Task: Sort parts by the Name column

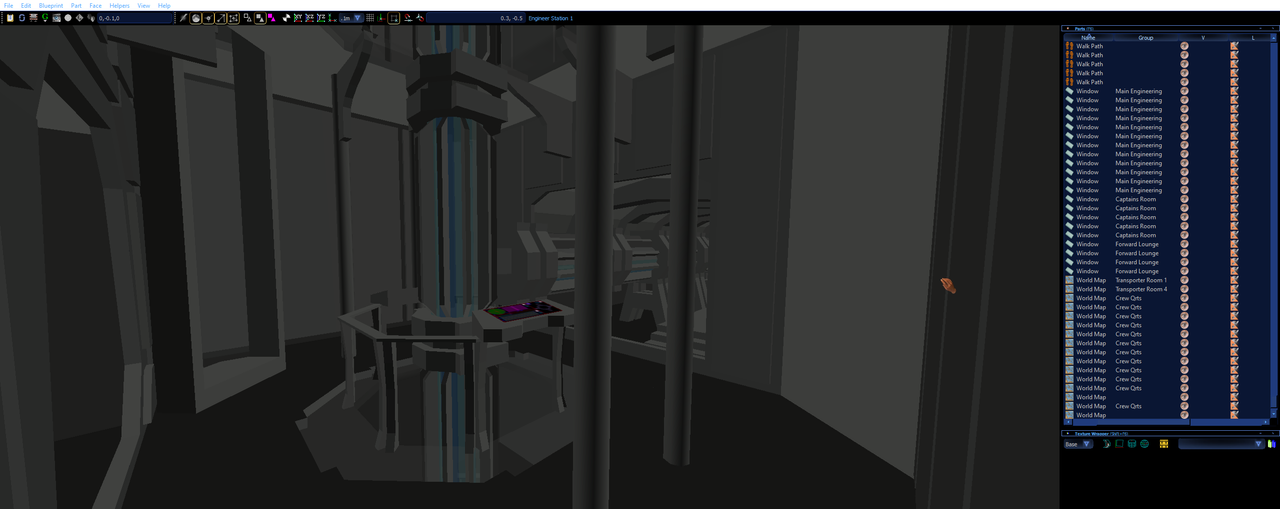Action: [x=1088, y=38]
